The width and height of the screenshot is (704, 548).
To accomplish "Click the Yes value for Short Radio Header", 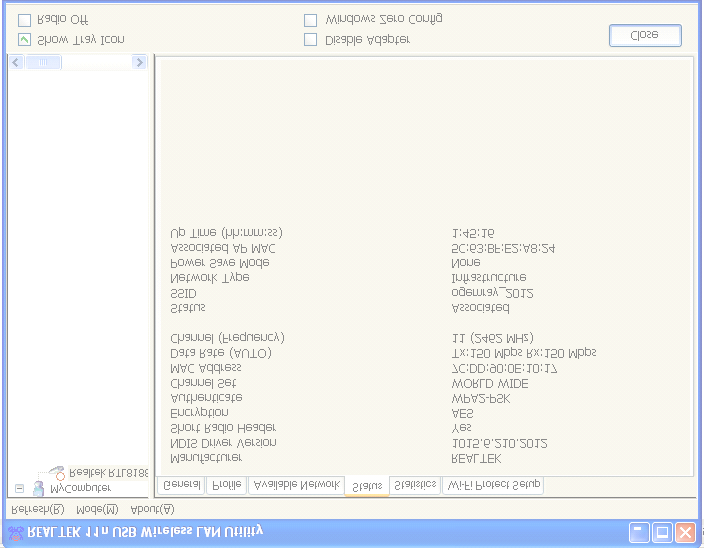I will pyautogui.click(x=461, y=429).
